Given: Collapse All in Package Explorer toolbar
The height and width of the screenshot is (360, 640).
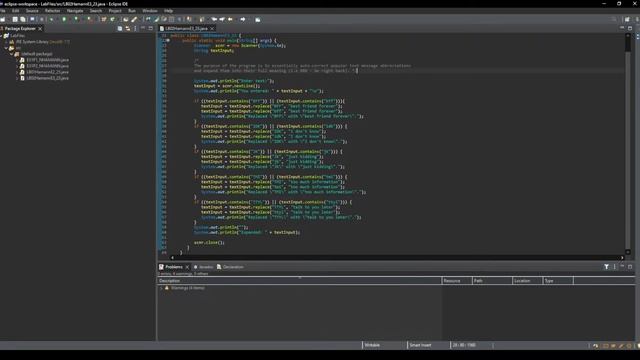Looking at the screenshot, I should tap(120, 29).
